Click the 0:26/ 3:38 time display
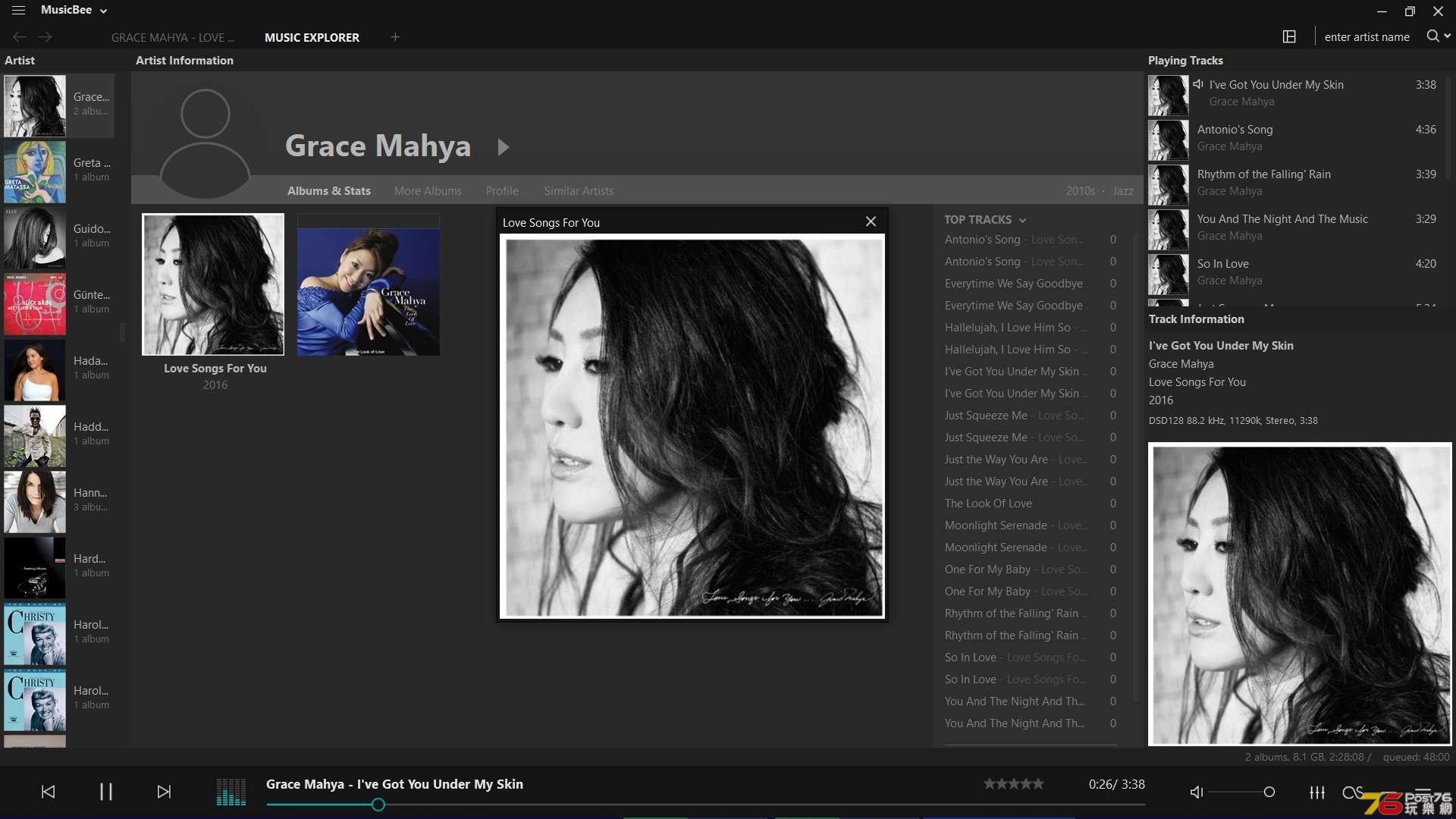 pyautogui.click(x=1116, y=784)
